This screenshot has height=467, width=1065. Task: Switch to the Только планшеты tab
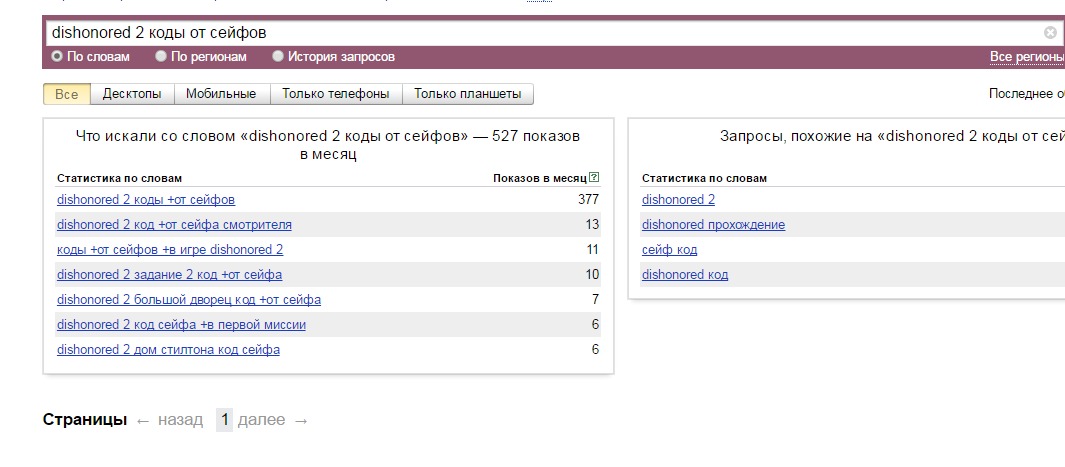click(467, 94)
